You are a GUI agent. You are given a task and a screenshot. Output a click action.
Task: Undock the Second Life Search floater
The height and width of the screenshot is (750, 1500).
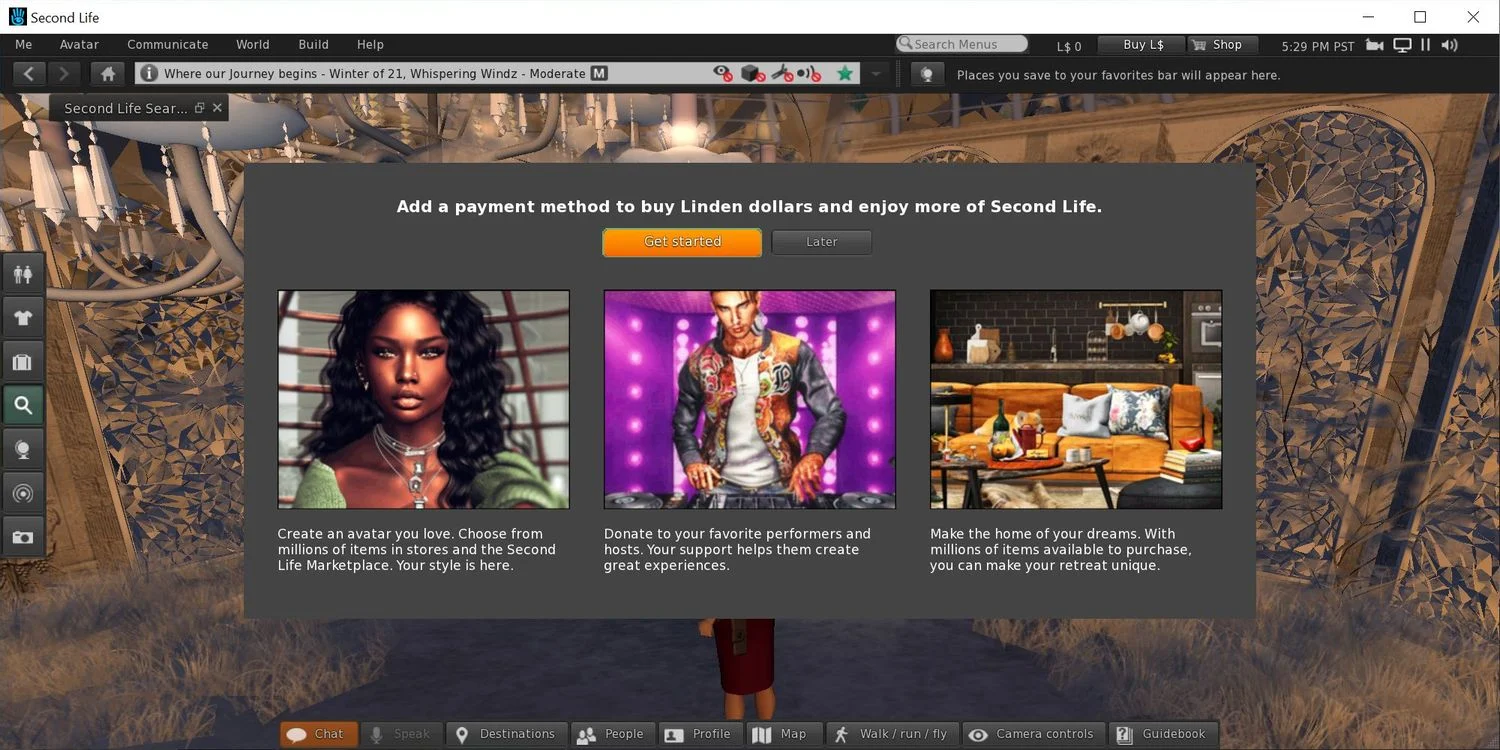click(x=200, y=108)
